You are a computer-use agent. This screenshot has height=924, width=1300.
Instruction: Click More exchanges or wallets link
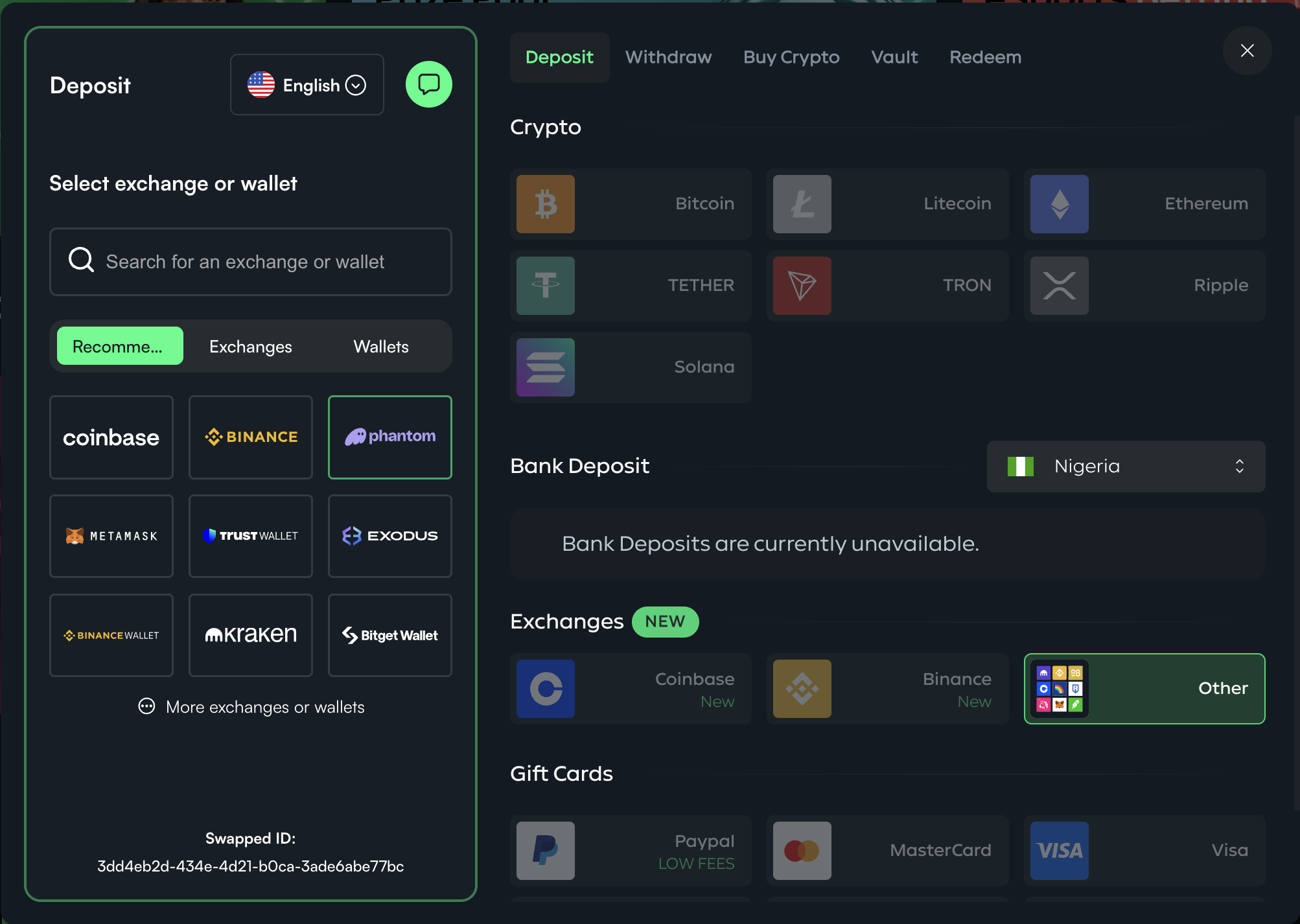251,707
